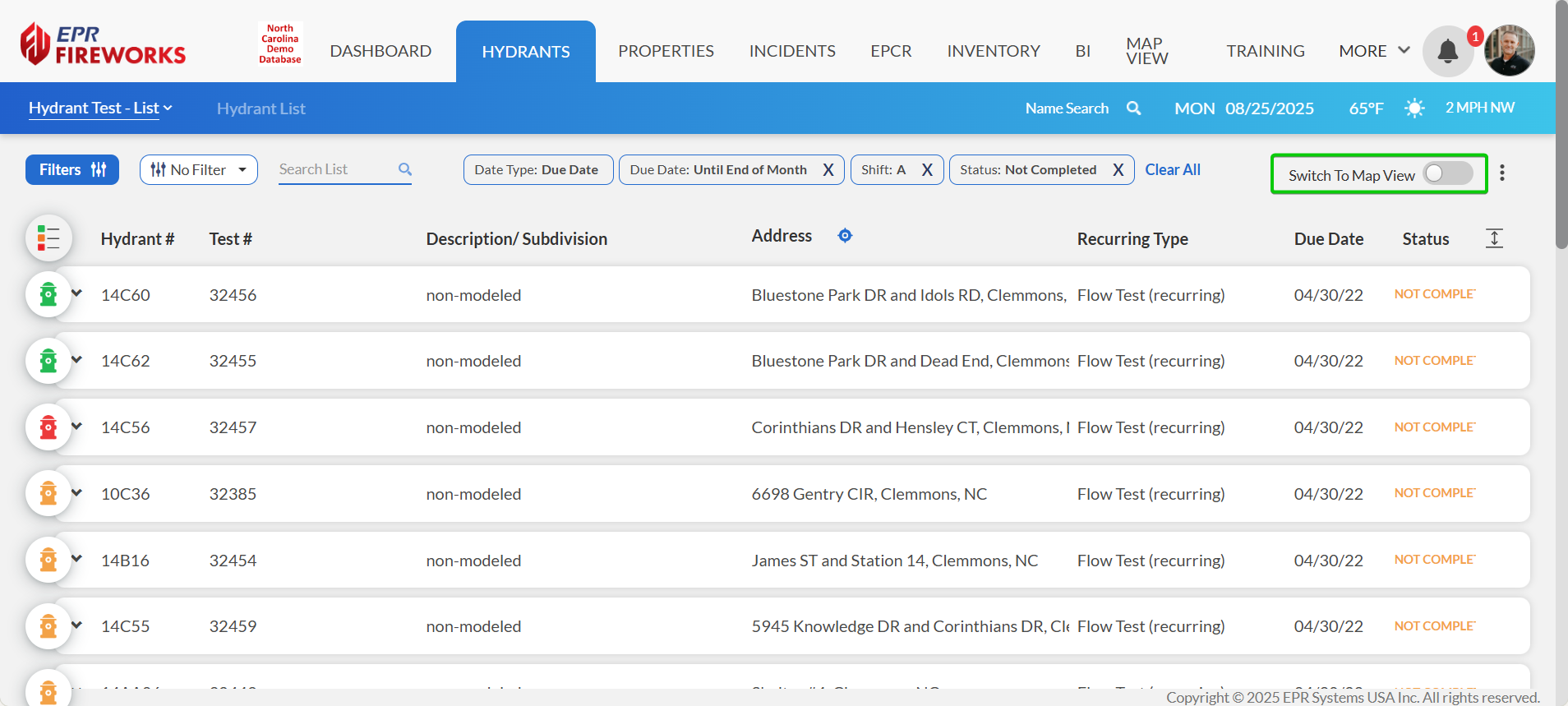This screenshot has width=1568, height=706.
Task: Open the No Filter dropdown
Action: click(199, 170)
